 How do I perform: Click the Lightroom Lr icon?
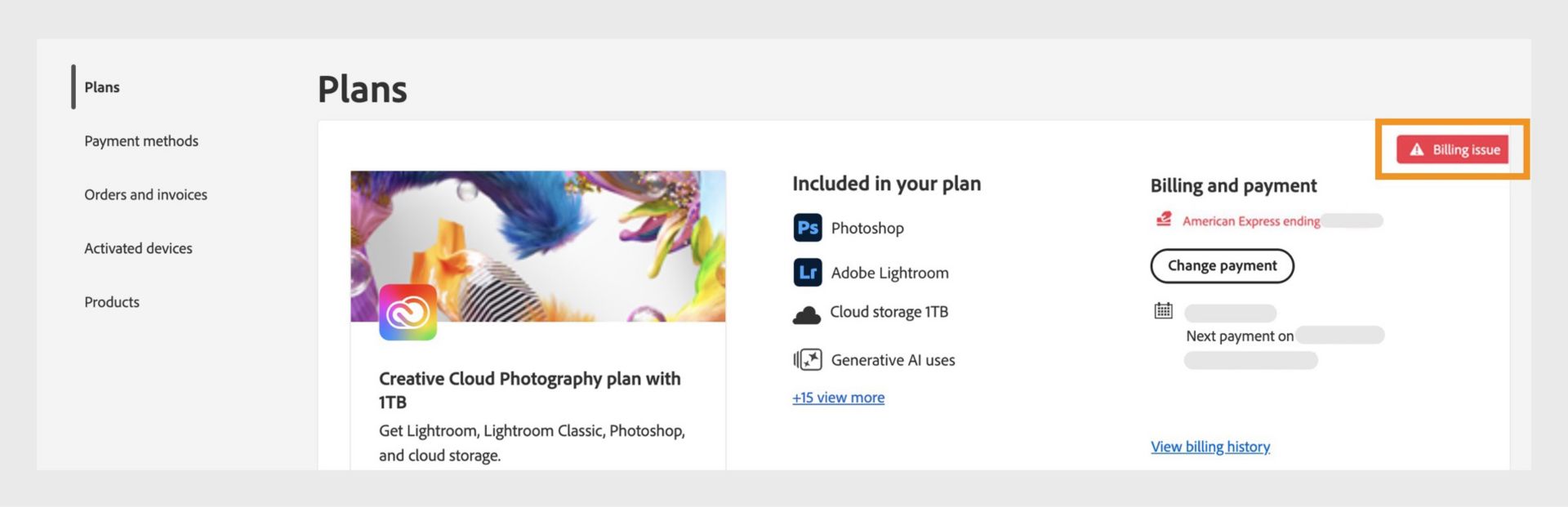coord(808,273)
